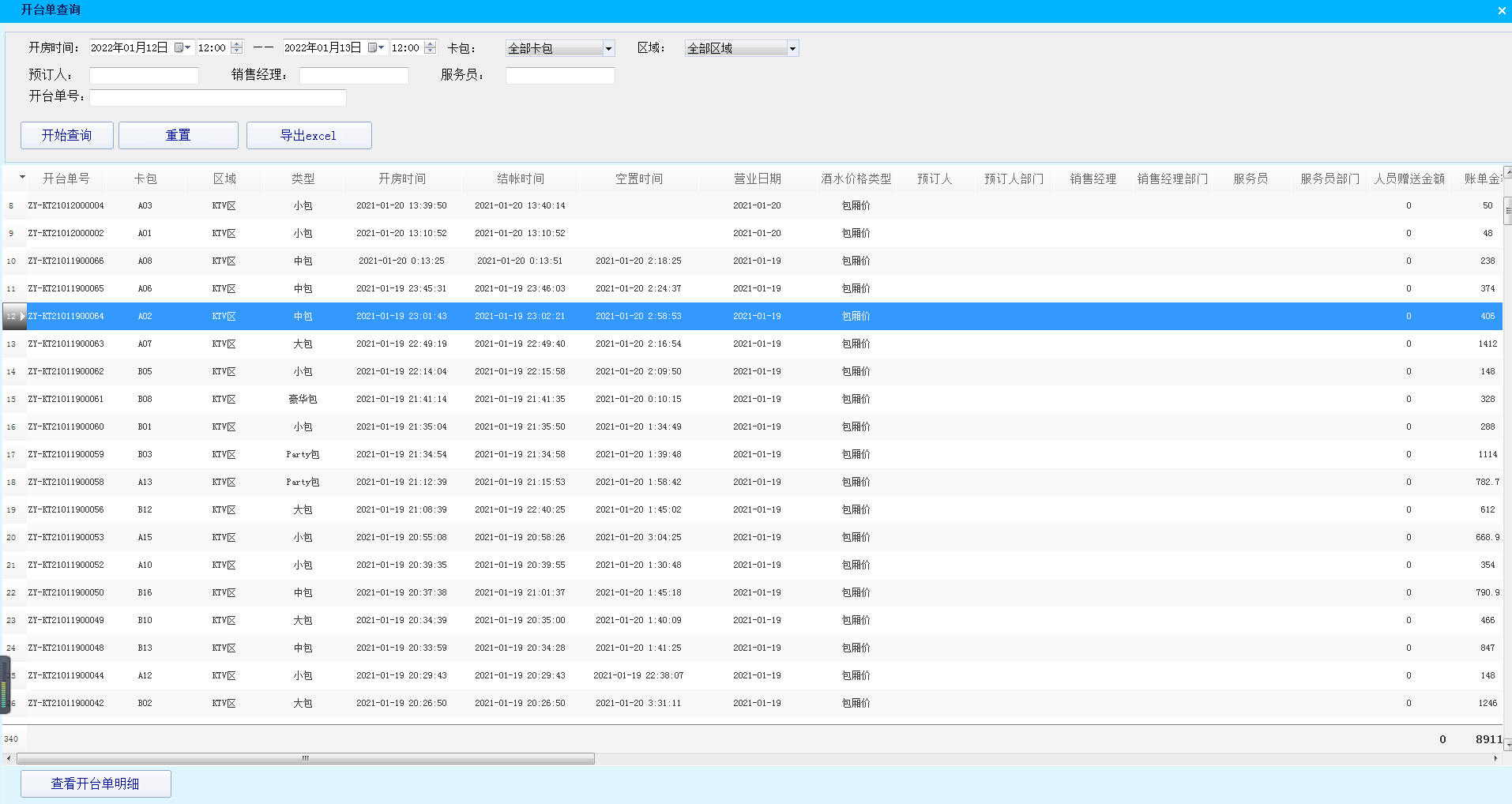Click 空置时间 2021-01-20 3:31:11 cell
Image resolution: width=1512 pixels, height=804 pixels.
639,703
